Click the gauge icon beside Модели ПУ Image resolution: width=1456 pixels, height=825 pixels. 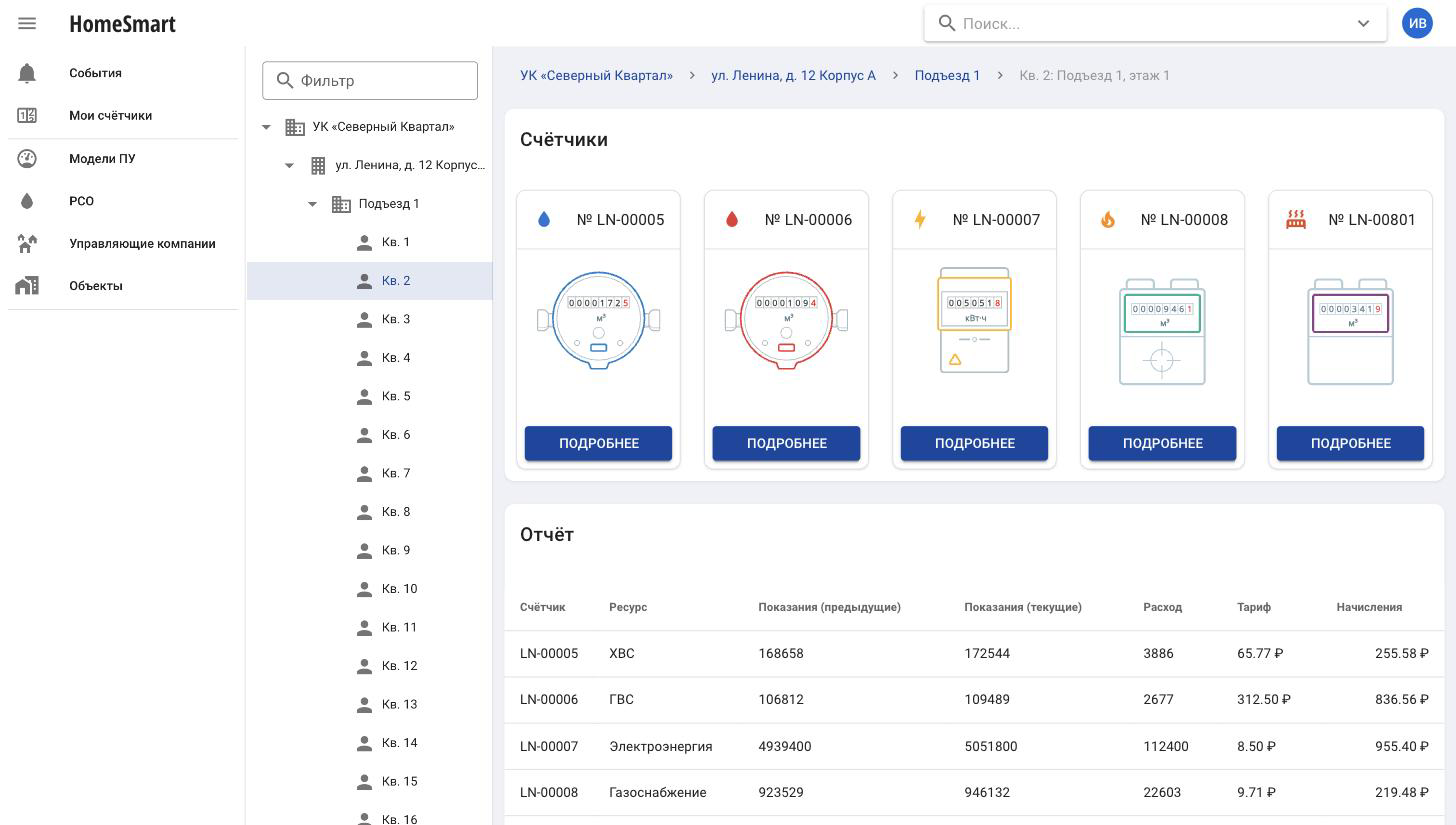(x=27, y=158)
